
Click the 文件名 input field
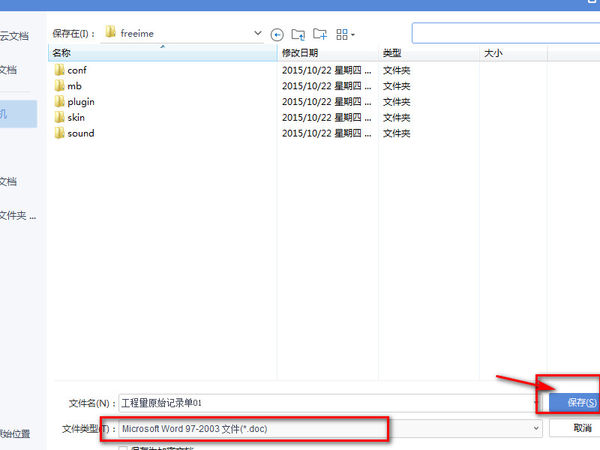(329, 403)
